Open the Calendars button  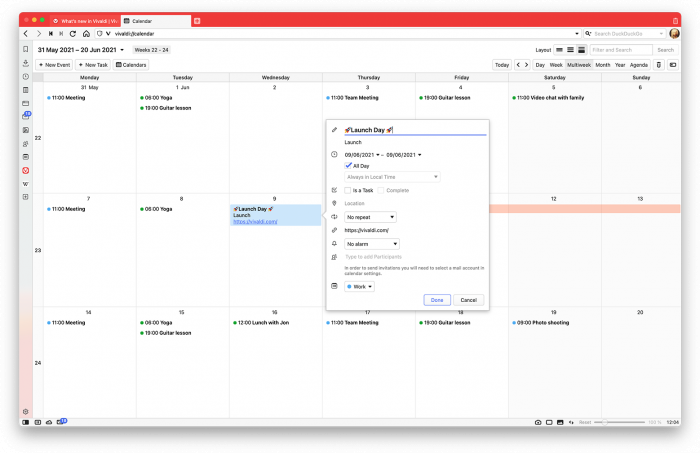click(131, 65)
